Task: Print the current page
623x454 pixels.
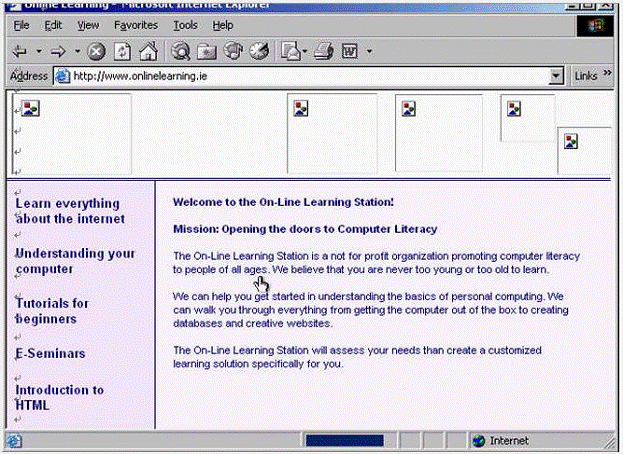Action: (x=323, y=50)
